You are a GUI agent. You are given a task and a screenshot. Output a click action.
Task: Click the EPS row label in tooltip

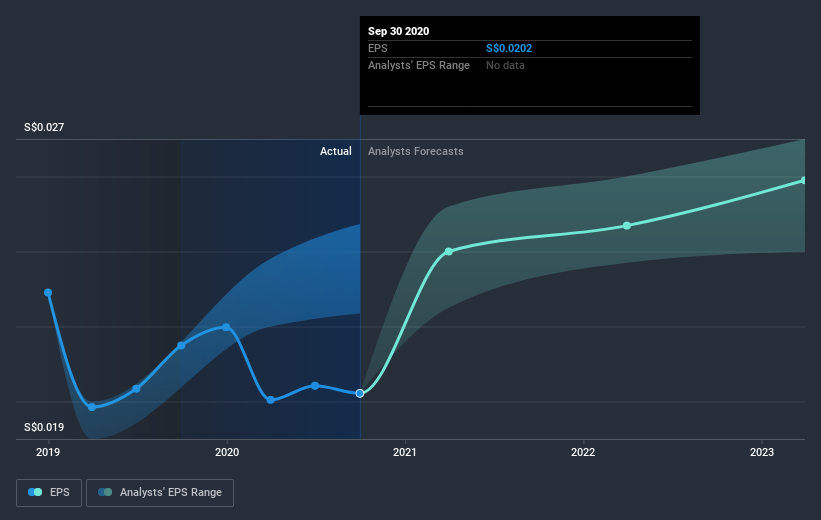378,48
